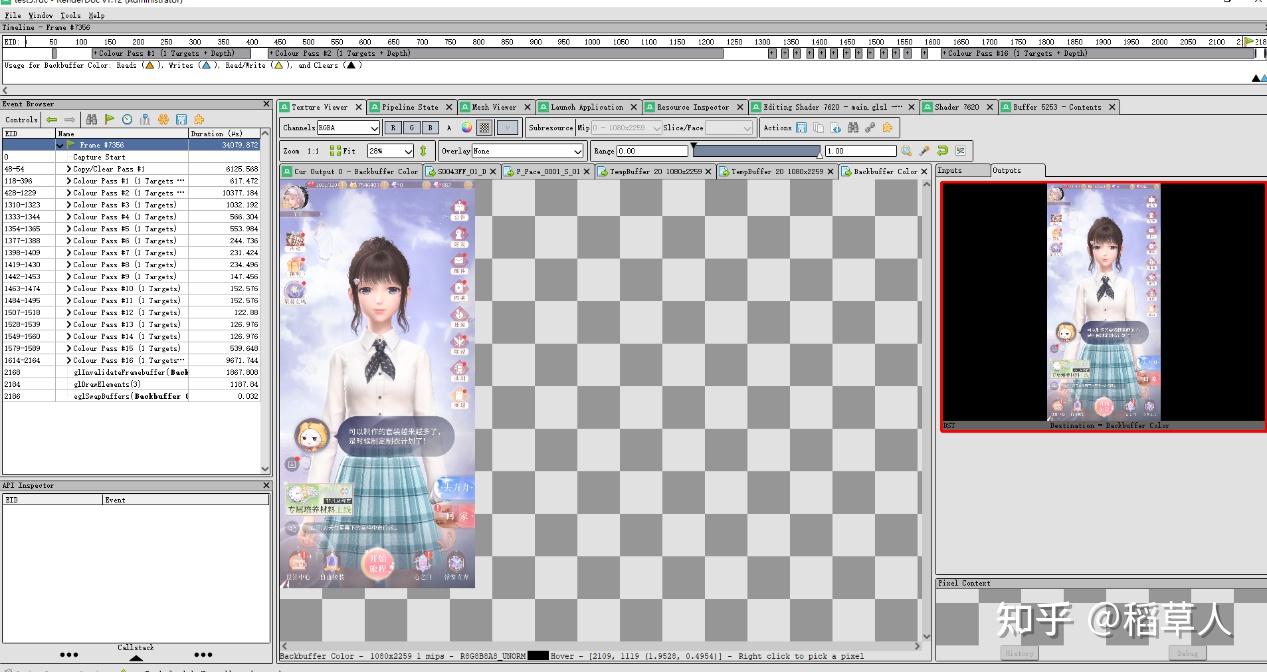Expand Copy/Clear Pass #1 row

(x=69, y=169)
